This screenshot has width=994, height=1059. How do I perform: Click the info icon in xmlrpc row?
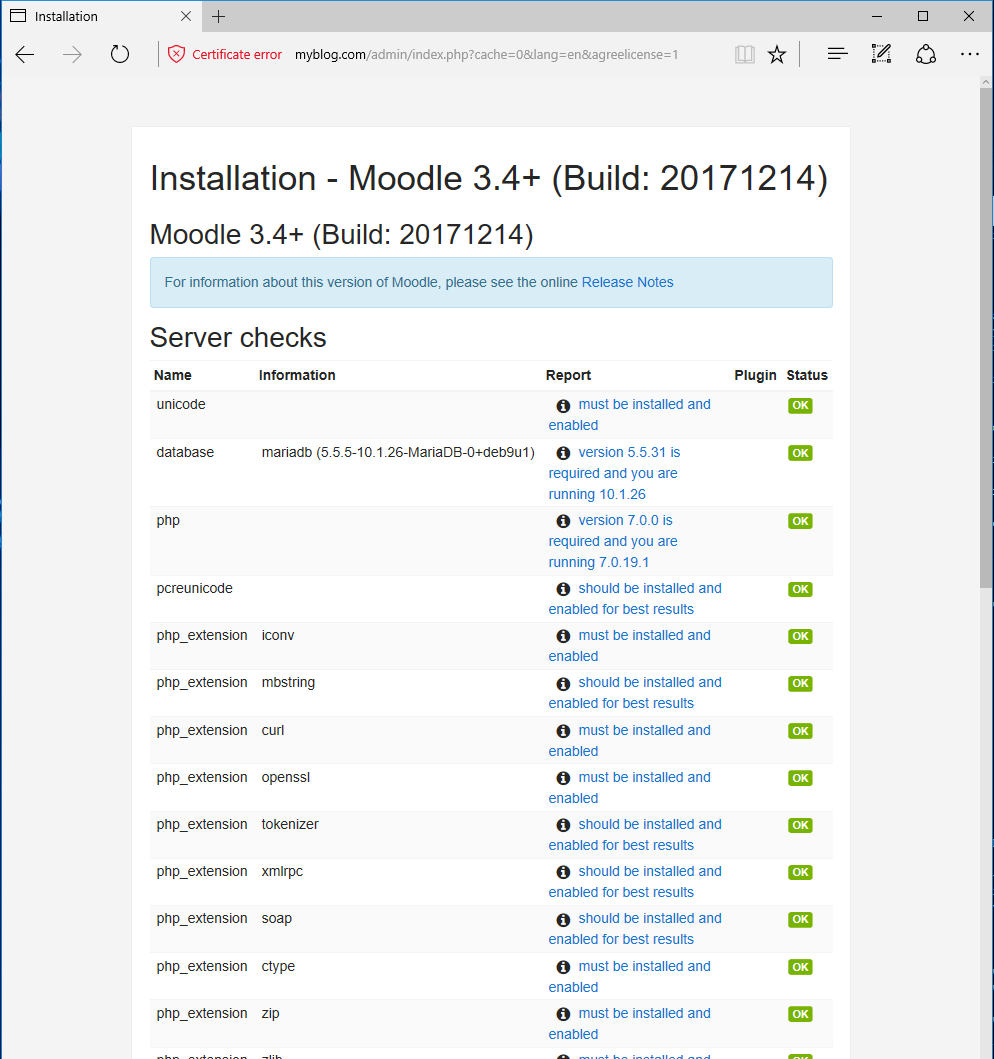[563, 873]
